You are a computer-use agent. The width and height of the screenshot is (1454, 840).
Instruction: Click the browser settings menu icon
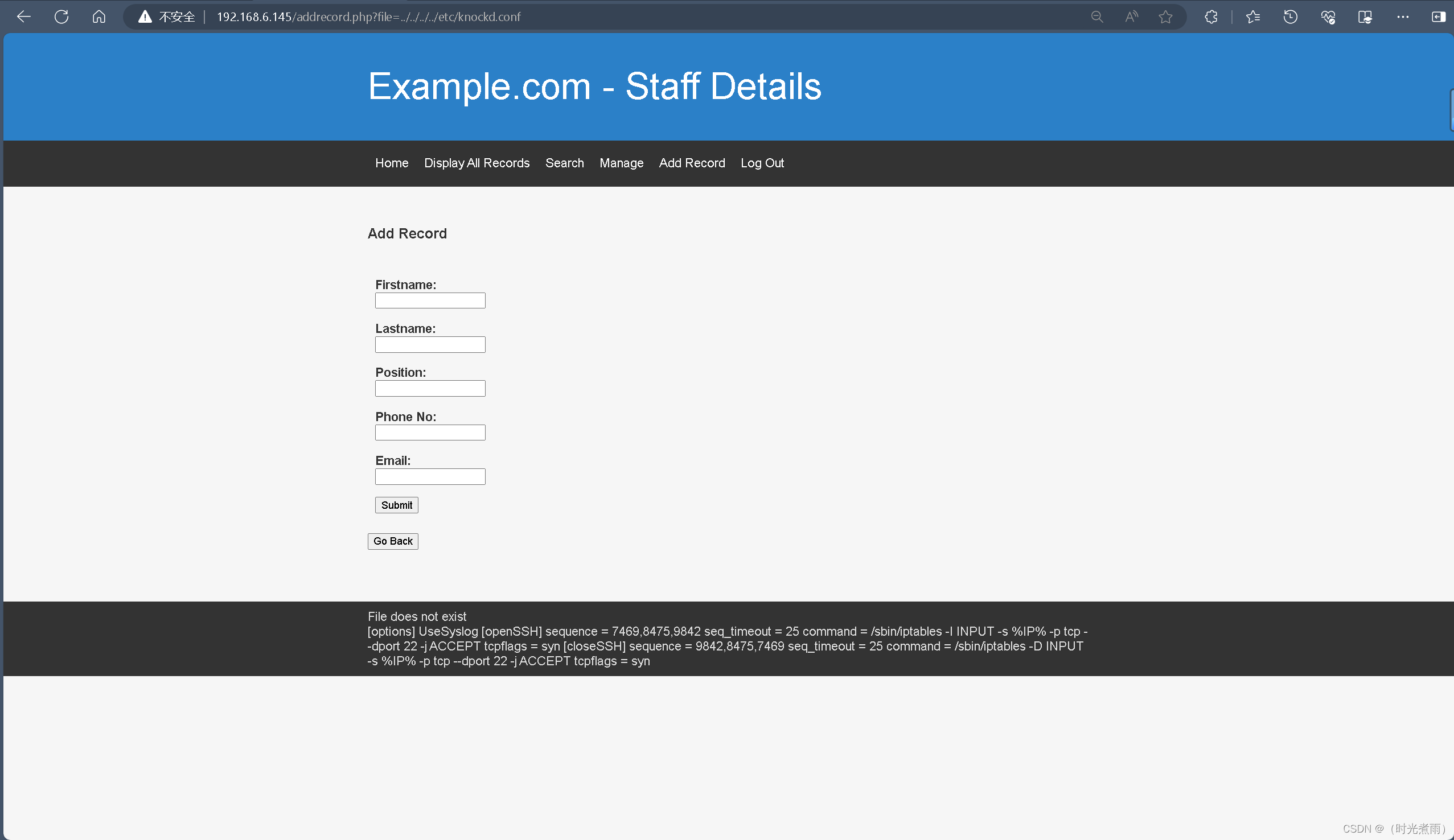tap(1403, 16)
